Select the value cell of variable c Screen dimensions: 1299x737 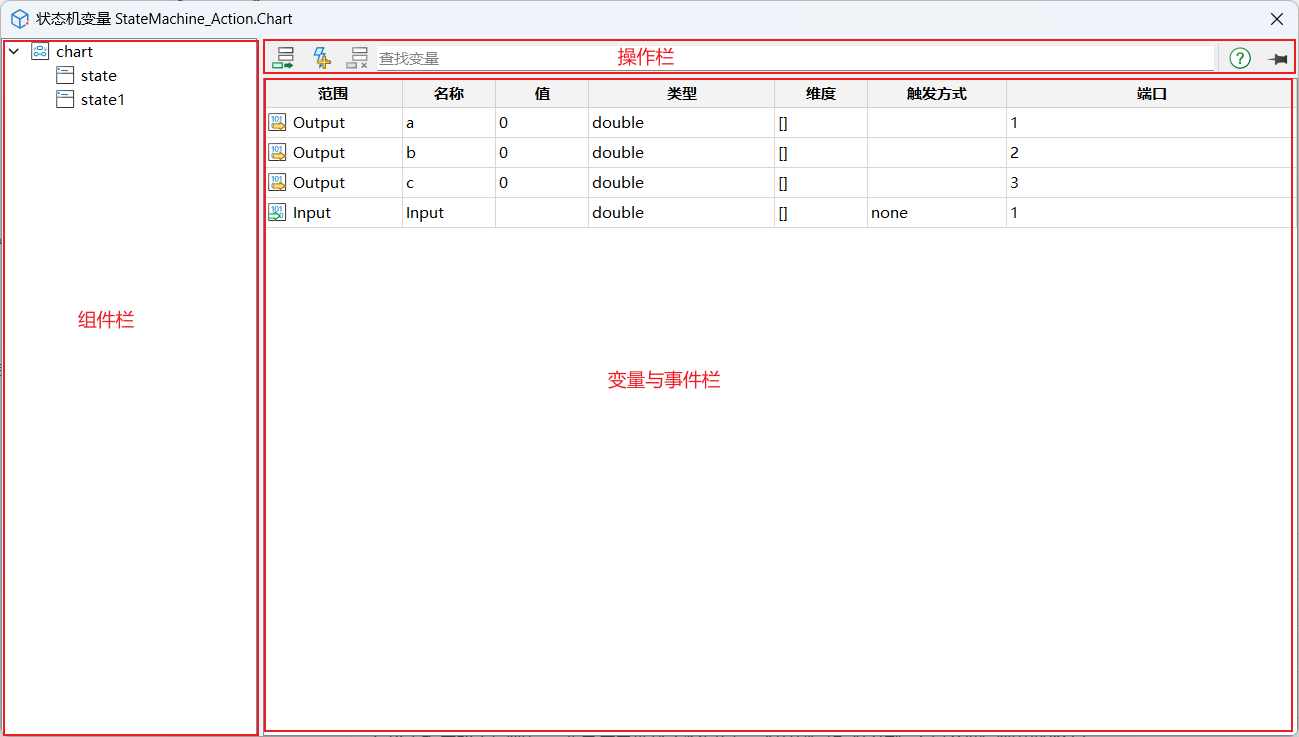tap(541, 183)
